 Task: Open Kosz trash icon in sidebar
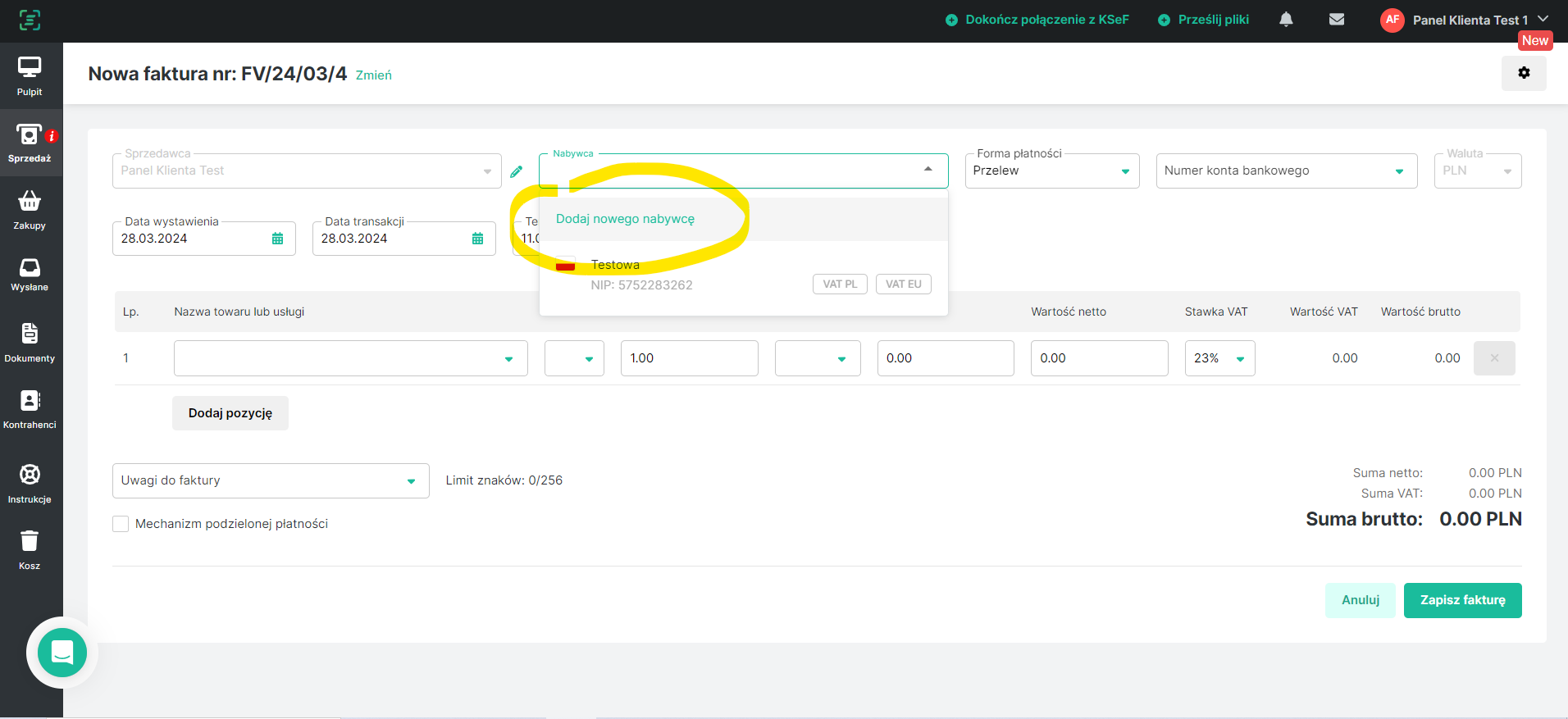tap(30, 541)
